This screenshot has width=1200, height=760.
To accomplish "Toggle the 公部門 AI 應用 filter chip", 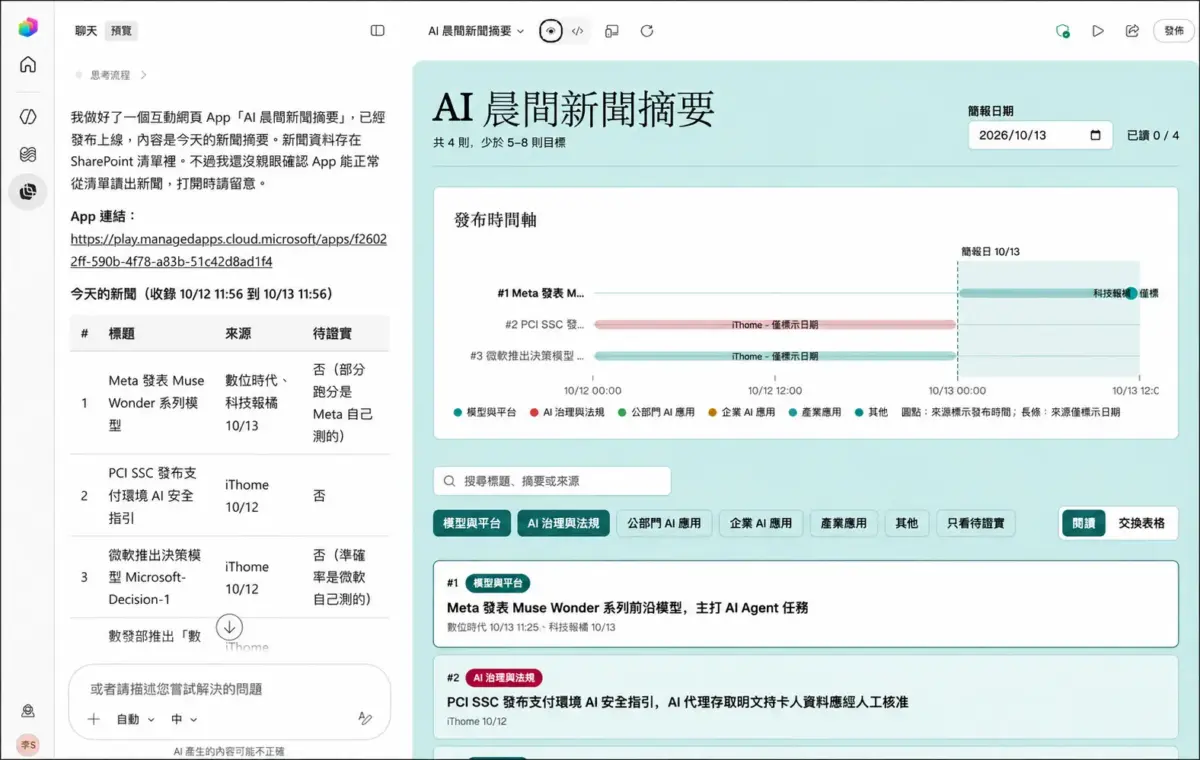I will click(664, 523).
